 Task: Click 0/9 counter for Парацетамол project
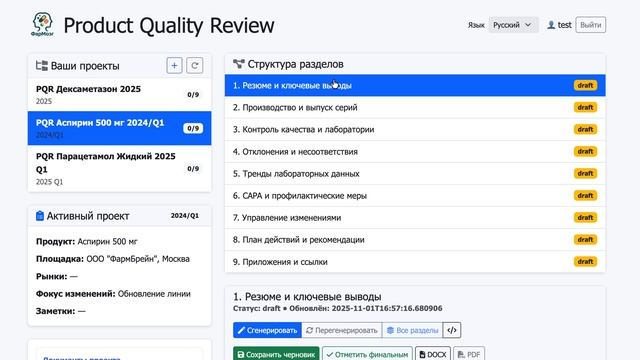pyautogui.click(x=193, y=169)
